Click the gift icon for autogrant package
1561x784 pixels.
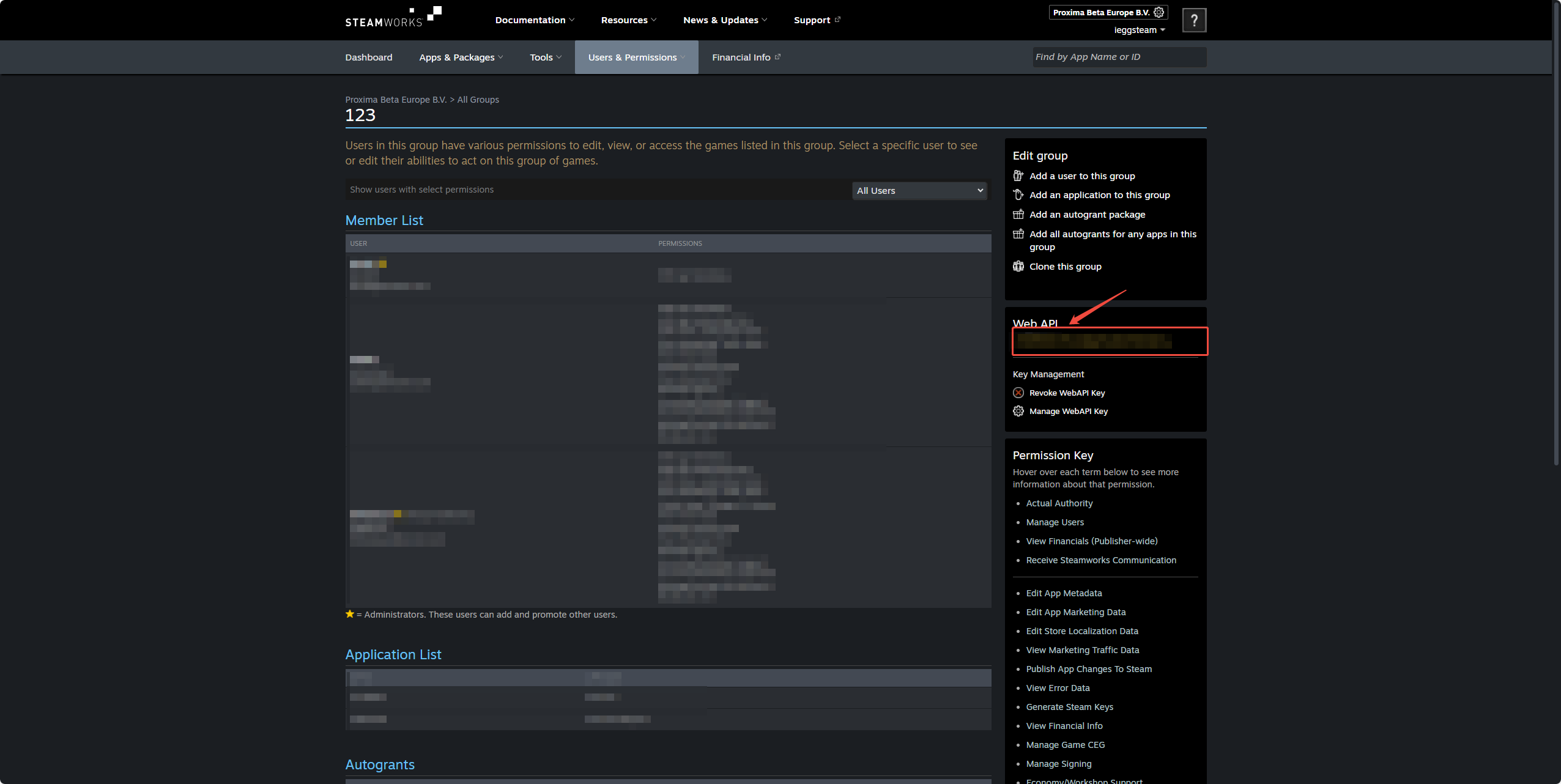coord(1018,215)
